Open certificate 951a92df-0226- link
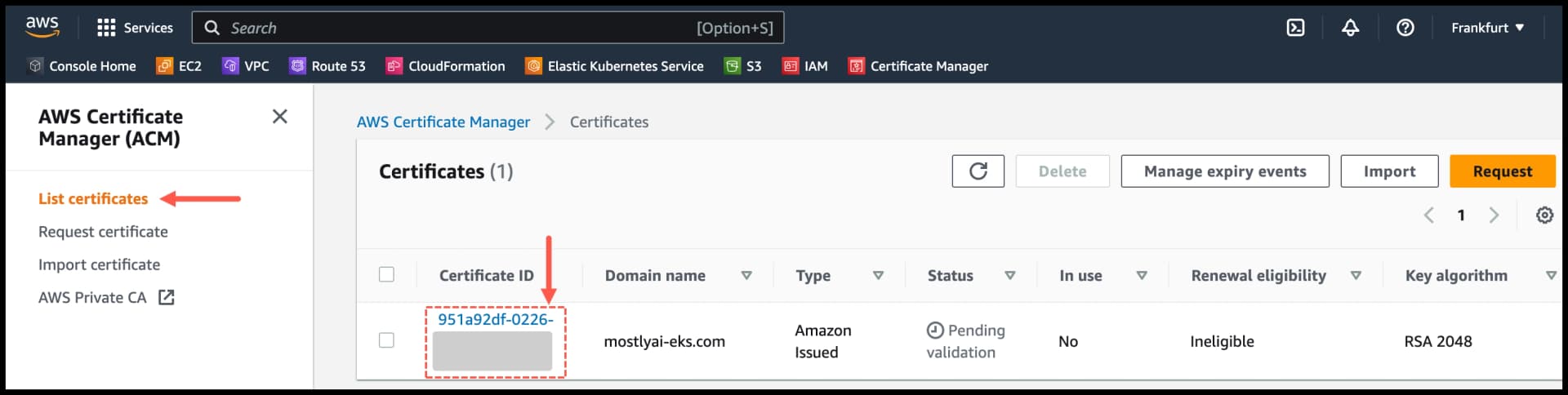 [495, 320]
